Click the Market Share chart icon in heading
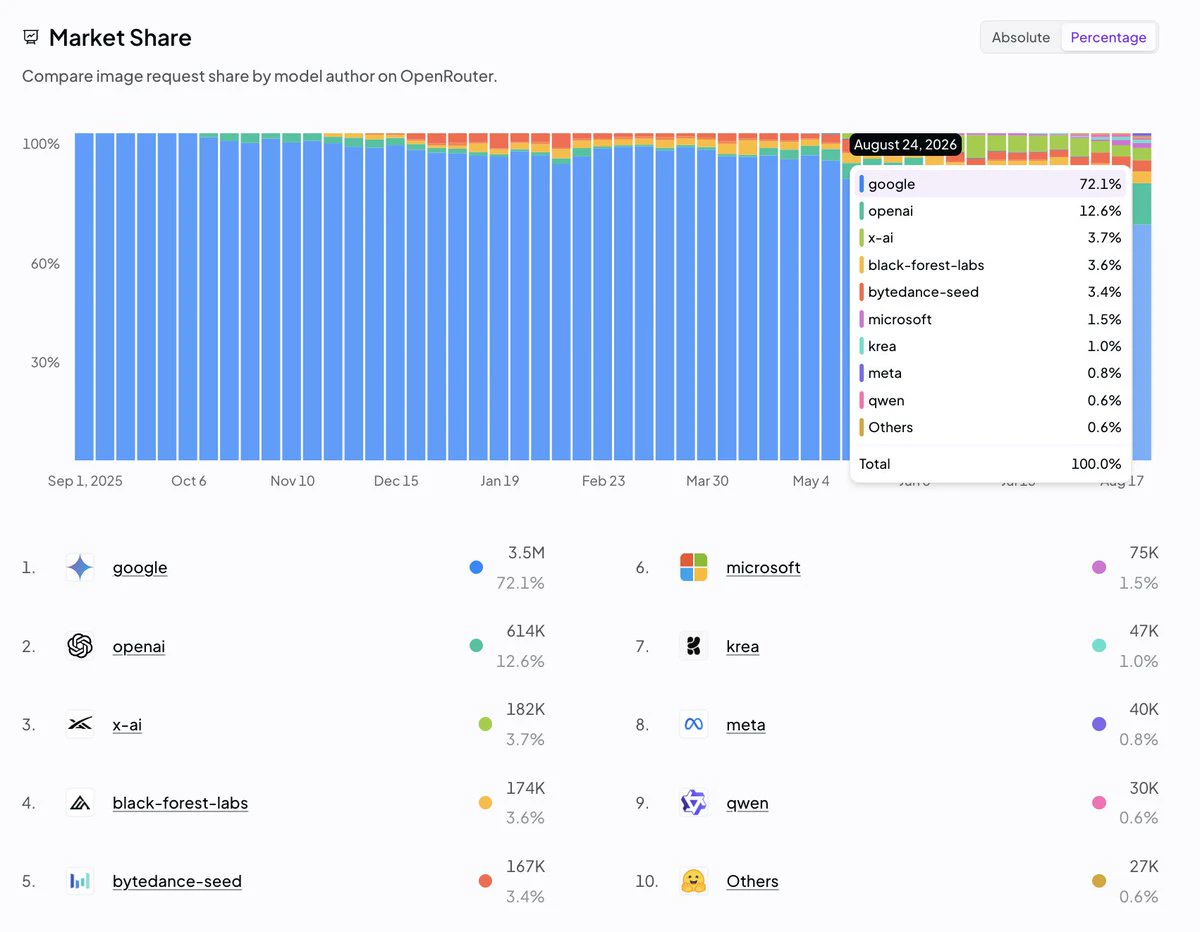Viewport: 1200px width, 932px height. [31, 38]
